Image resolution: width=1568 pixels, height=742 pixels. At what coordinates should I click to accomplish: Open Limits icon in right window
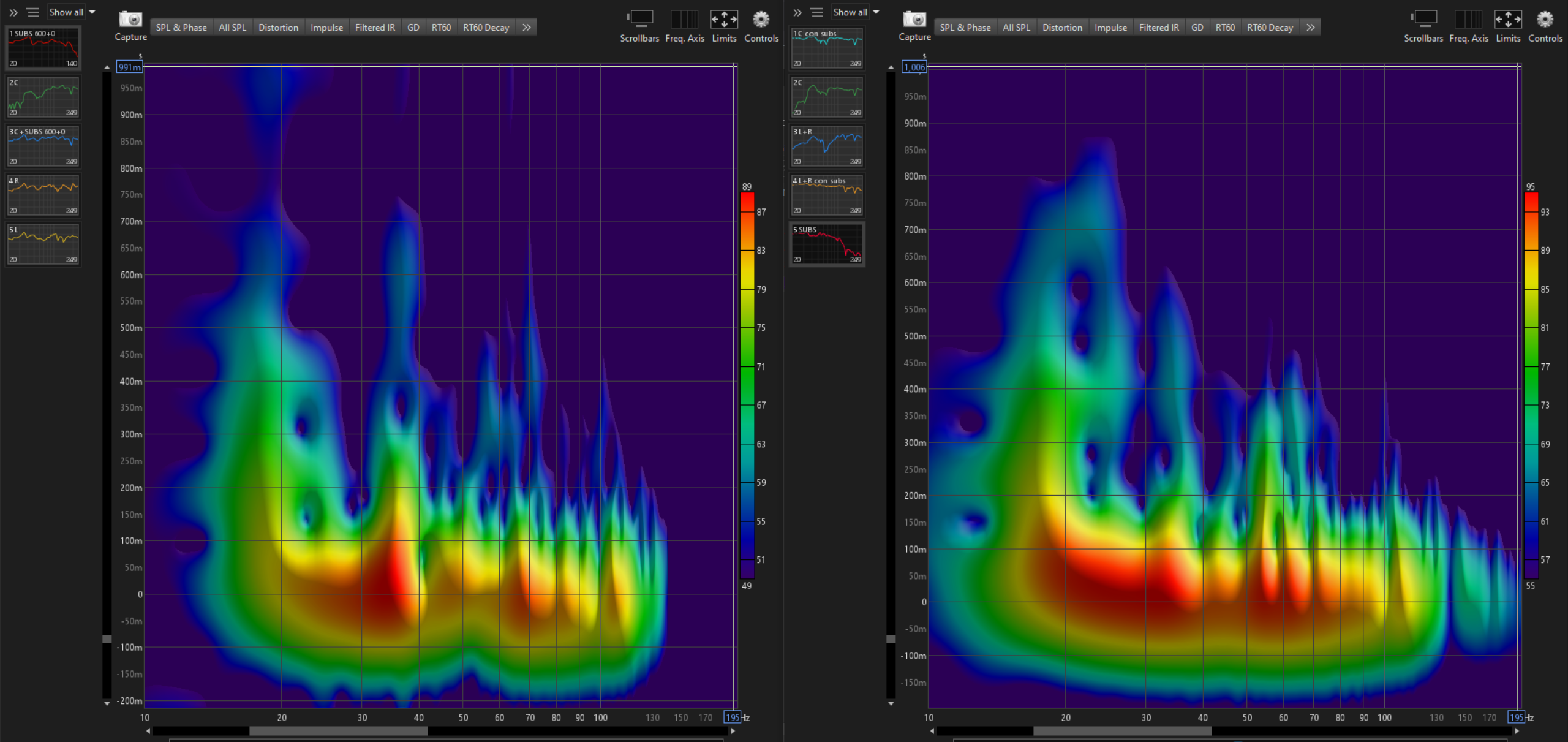coord(1507,20)
